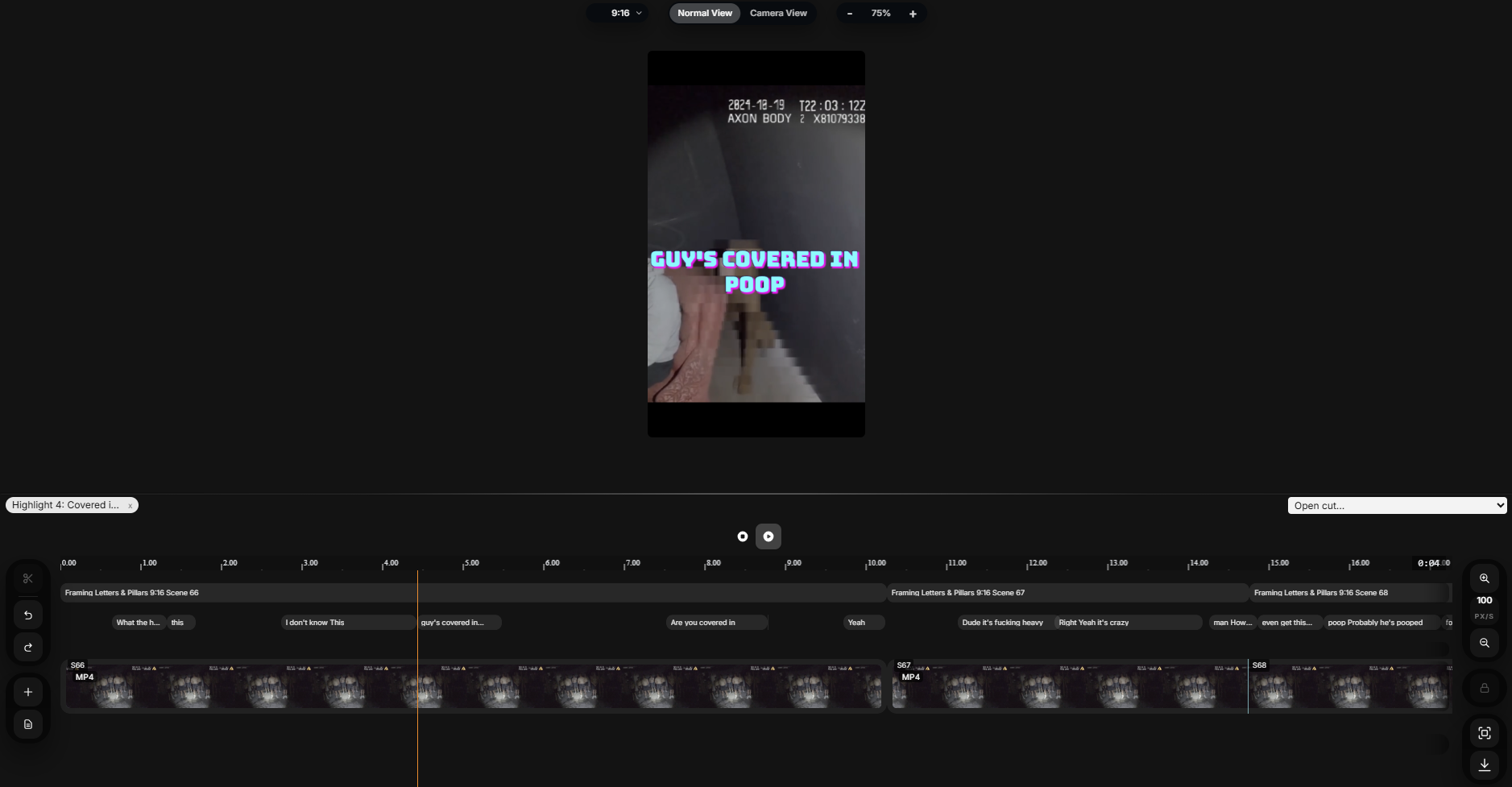Click the record/stop circle button
Image resolution: width=1512 pixels, height=787 pixels.
[743, 536]
